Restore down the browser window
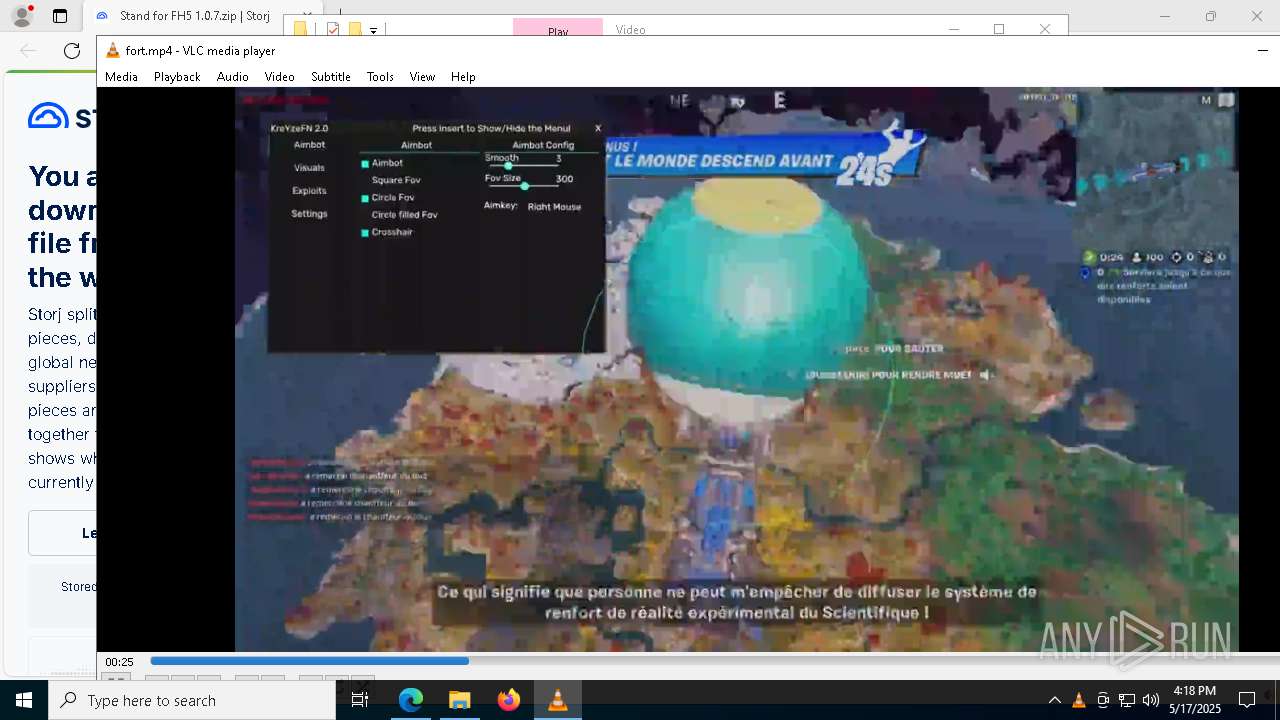Screen dimensions: 1280x720 [1211, 16]
